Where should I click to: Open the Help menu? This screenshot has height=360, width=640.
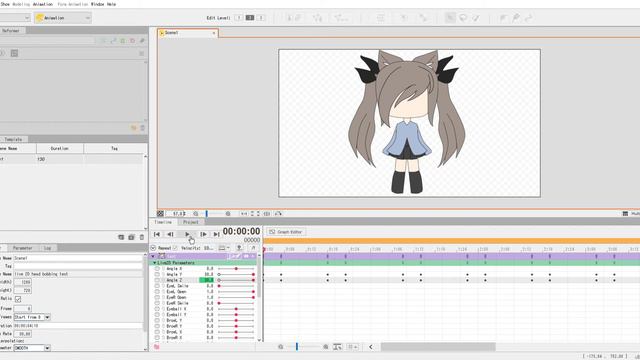pos(111,4)
